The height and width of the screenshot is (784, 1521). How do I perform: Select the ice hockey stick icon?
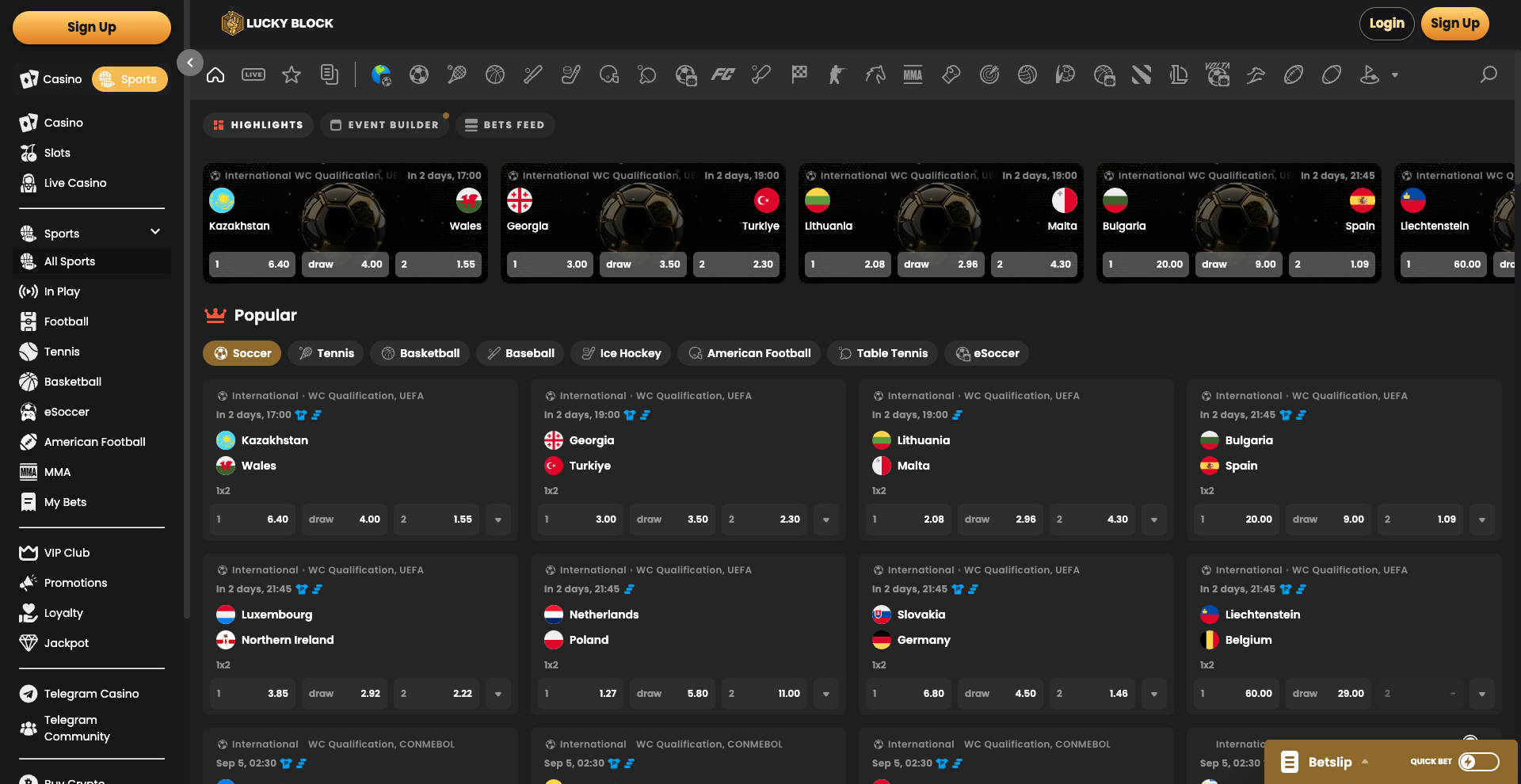(x=571, y=75)
